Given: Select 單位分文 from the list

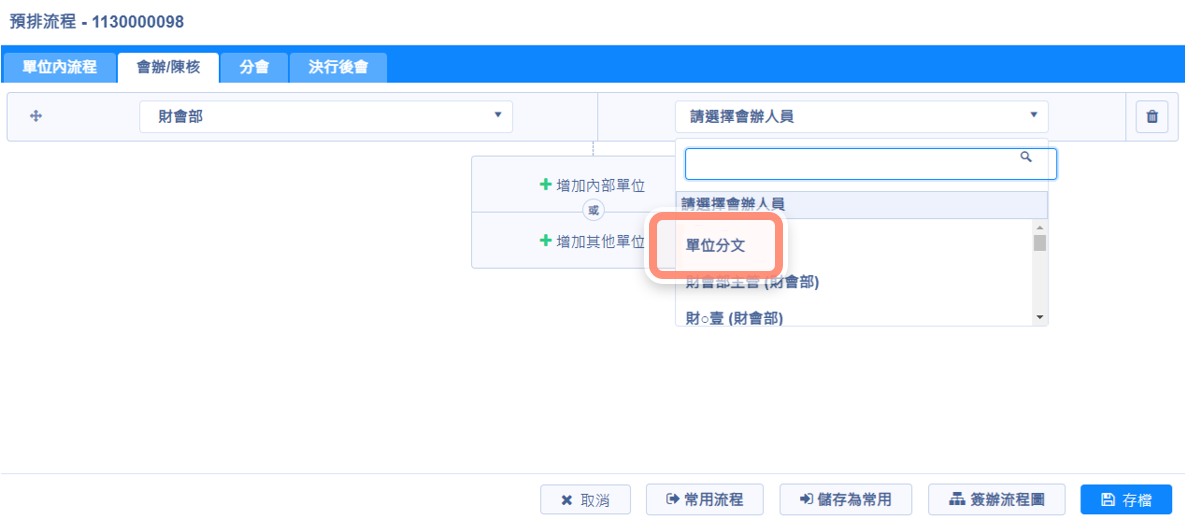Looking at the screenshot, I should (x=716, y=246).
